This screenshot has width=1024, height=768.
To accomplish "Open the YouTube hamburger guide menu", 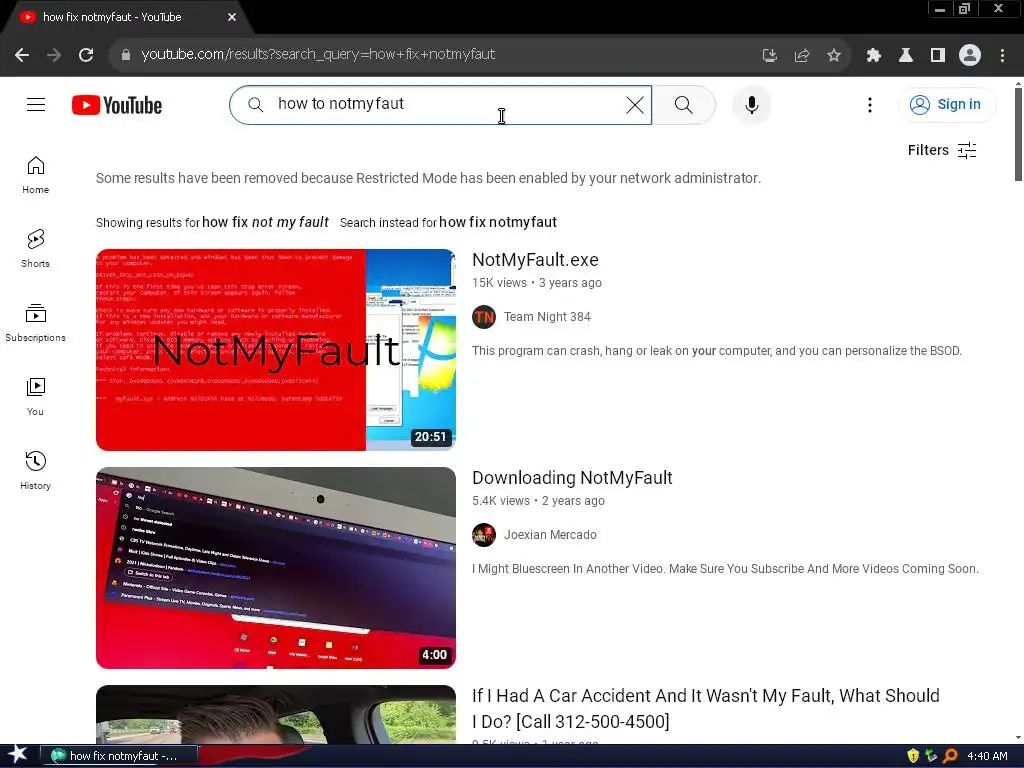I will coord(36,104).
